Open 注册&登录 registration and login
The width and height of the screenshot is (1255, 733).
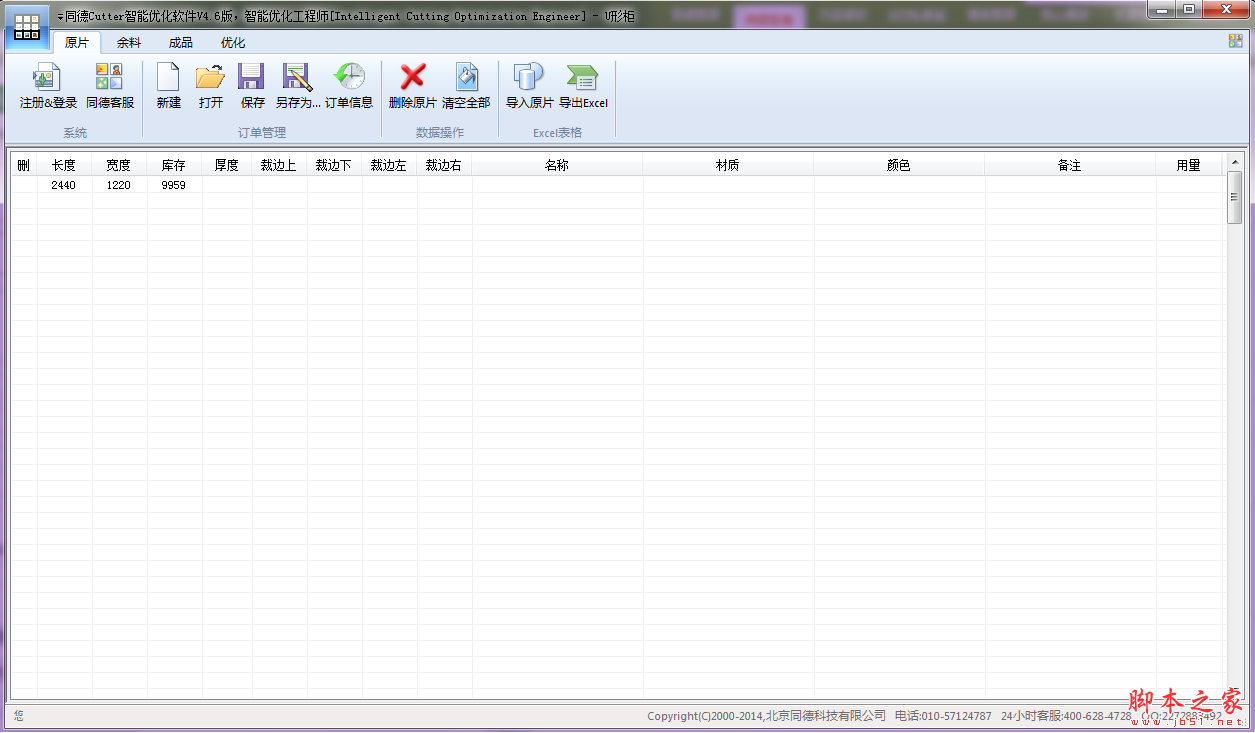[46, 85]
